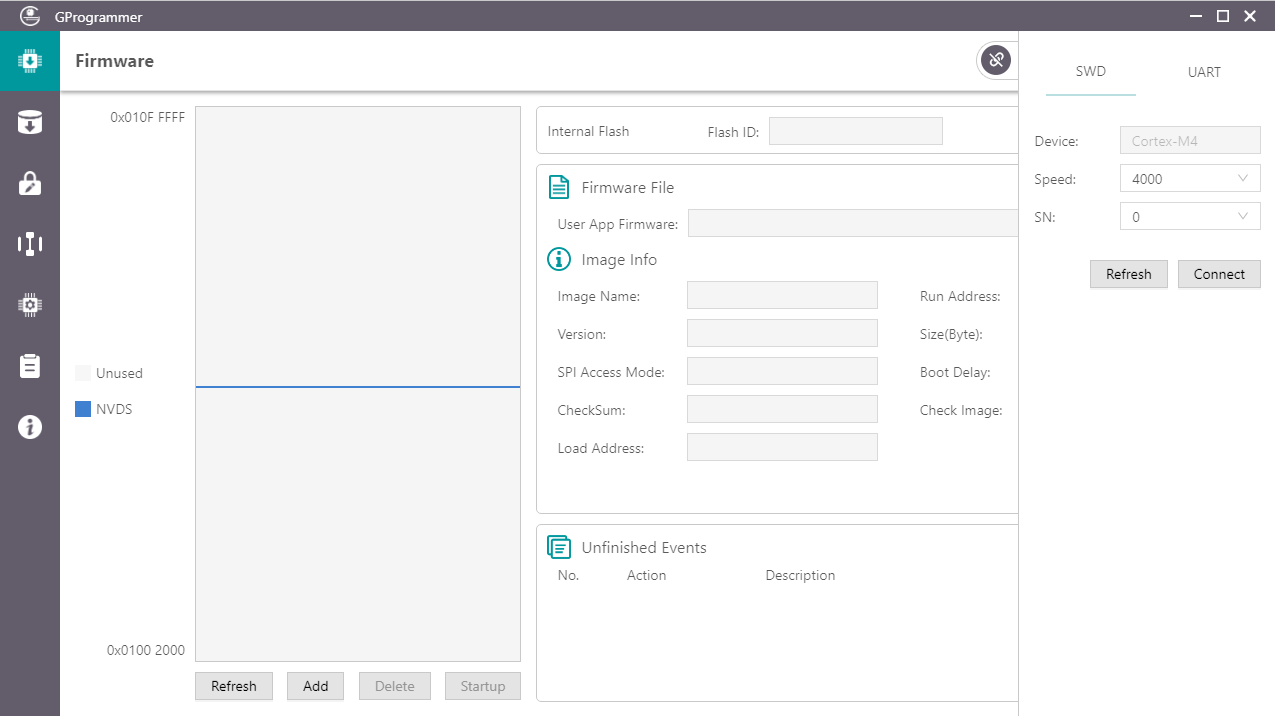The width and height of the screenshot is (1275, 716).
Task: Switch to the SWD tab
Action: [x=1090, y=72]
